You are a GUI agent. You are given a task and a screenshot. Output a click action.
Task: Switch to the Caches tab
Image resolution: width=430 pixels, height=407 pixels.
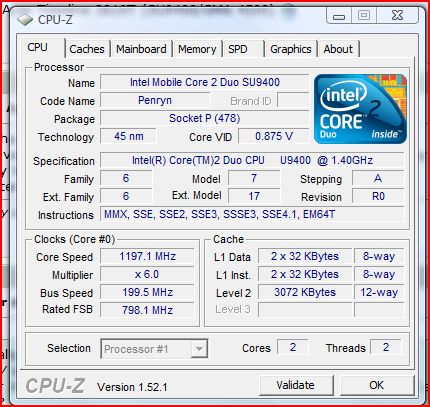pos(87,49)
